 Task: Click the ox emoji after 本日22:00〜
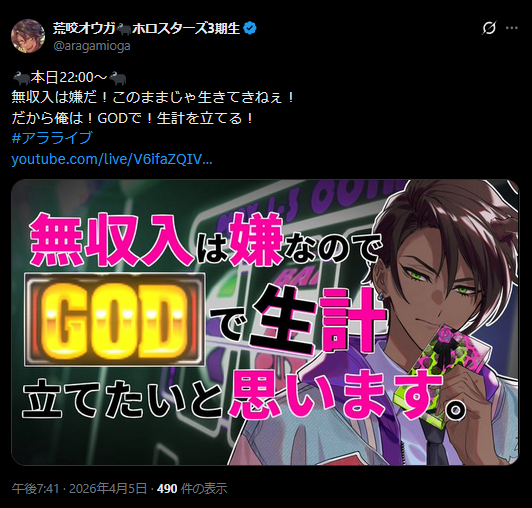pyautogui.click(x=118, y=78)
